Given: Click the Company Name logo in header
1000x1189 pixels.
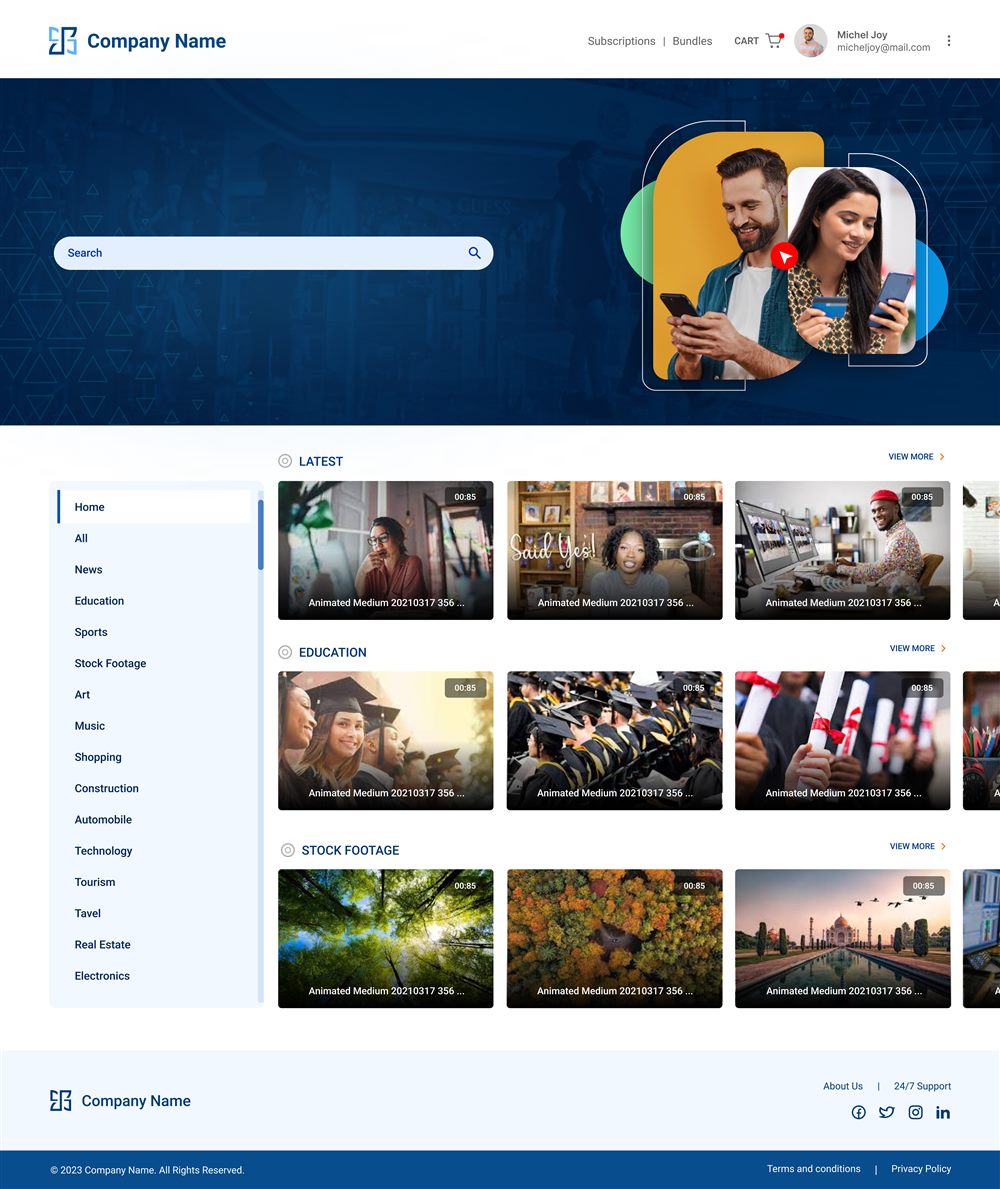Looking at the screenshot, I should [x=137, y=41].
